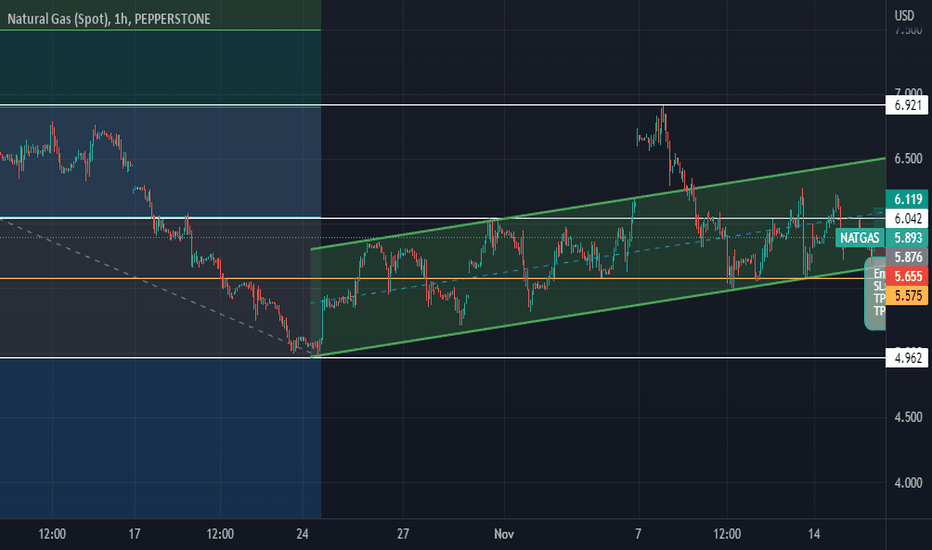Select the red 5.655 price label
The image size is (932, 550).
(906, 276)
